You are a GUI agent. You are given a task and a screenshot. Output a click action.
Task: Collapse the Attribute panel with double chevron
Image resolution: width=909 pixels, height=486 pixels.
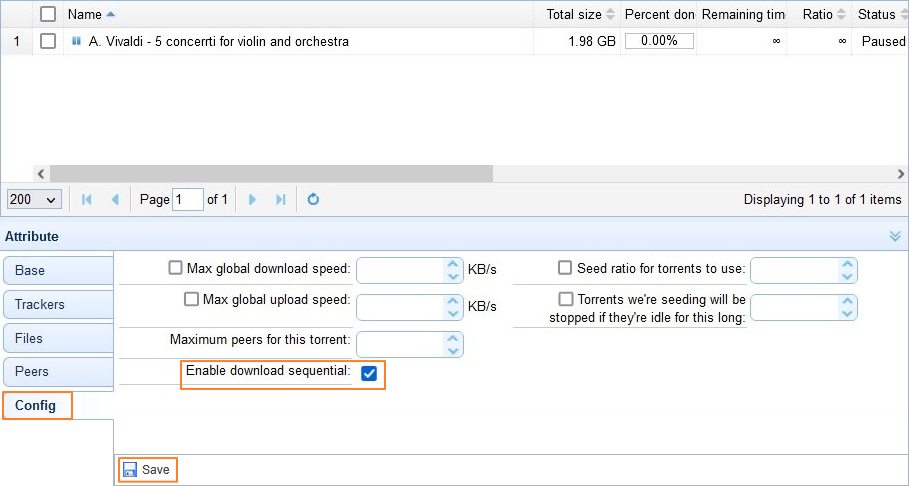(895, 236)
